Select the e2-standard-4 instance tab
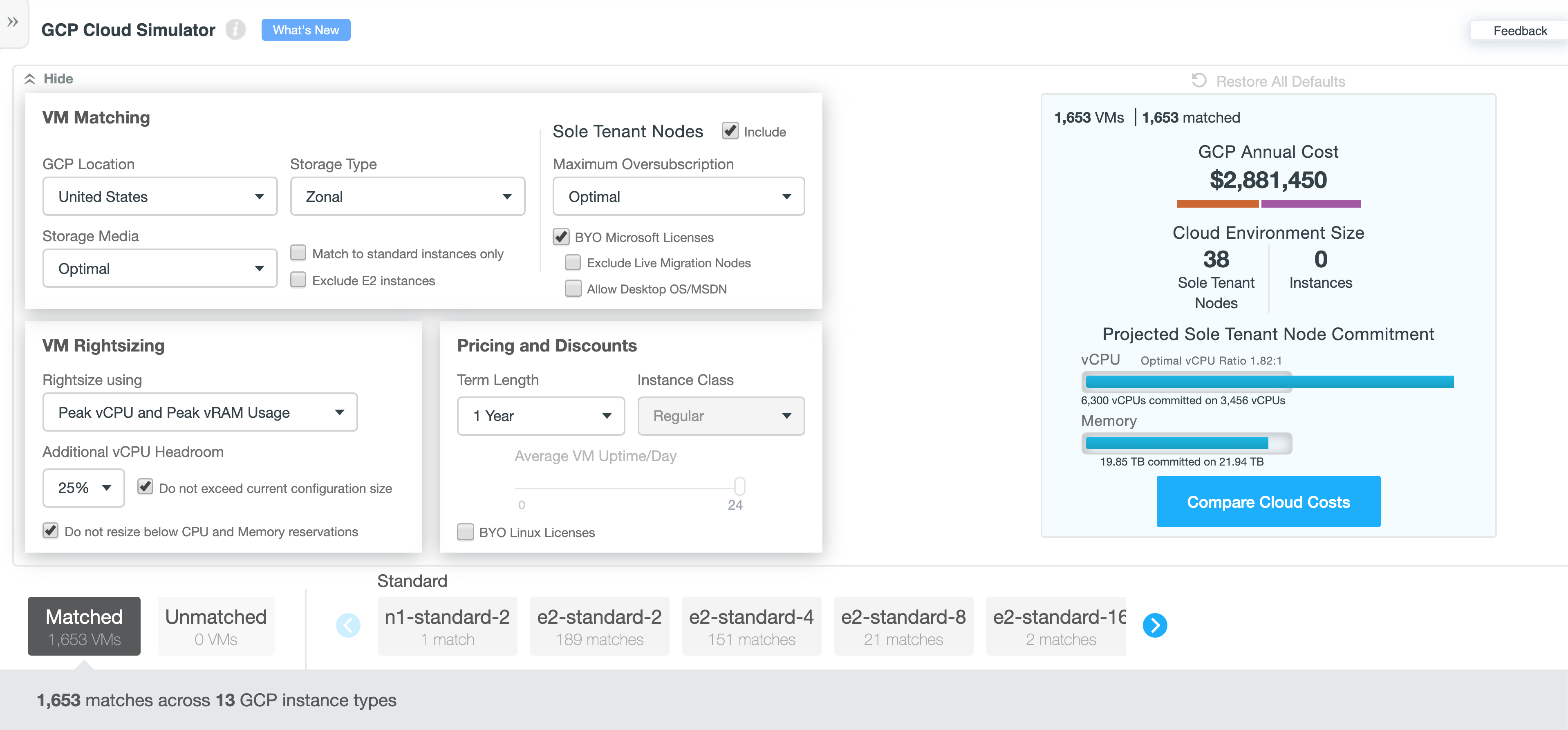The width and height of the screenshot is (1568, 730). click(x=750, y=626)
